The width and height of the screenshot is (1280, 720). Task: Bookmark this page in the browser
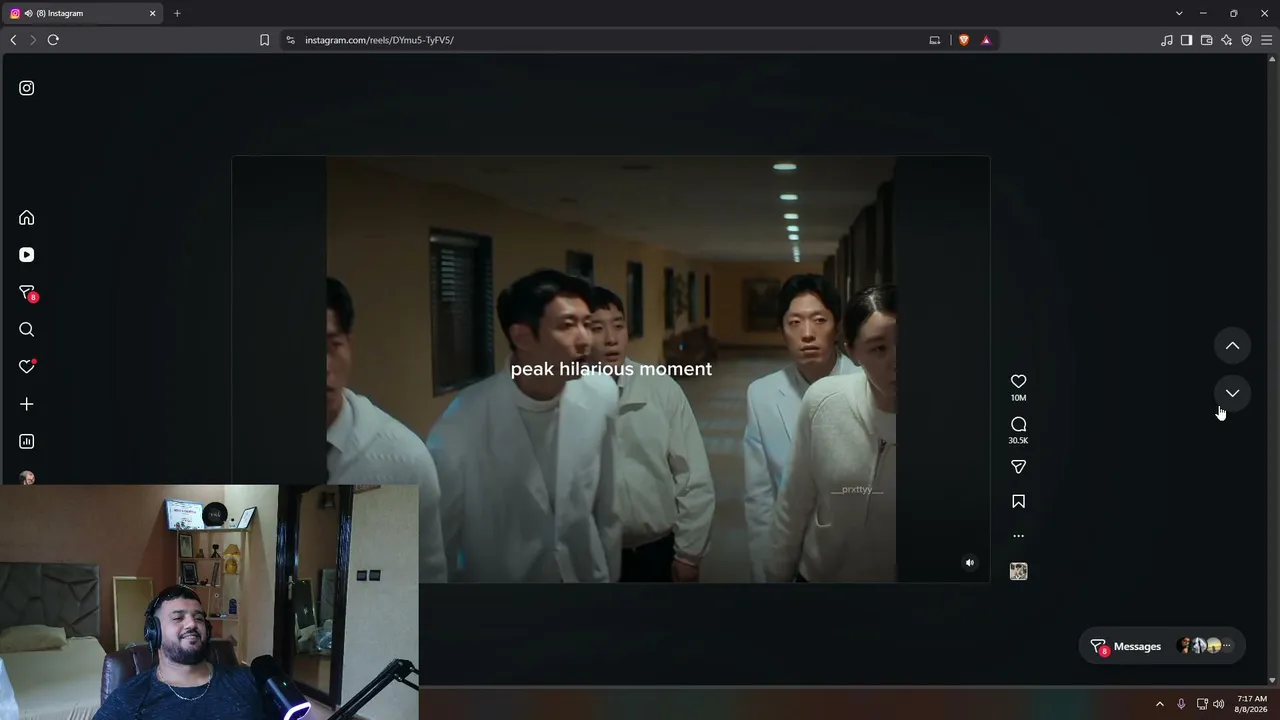tap(264, 40)
